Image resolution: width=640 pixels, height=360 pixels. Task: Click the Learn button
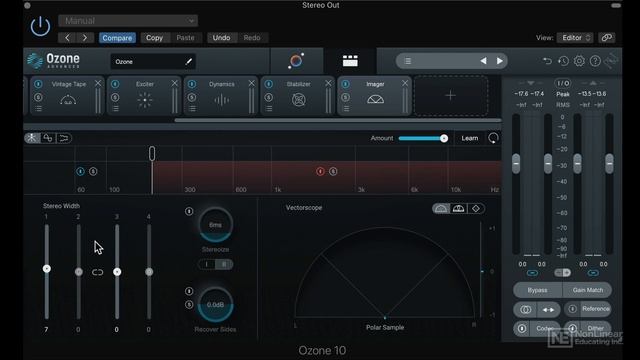[469, 138]
